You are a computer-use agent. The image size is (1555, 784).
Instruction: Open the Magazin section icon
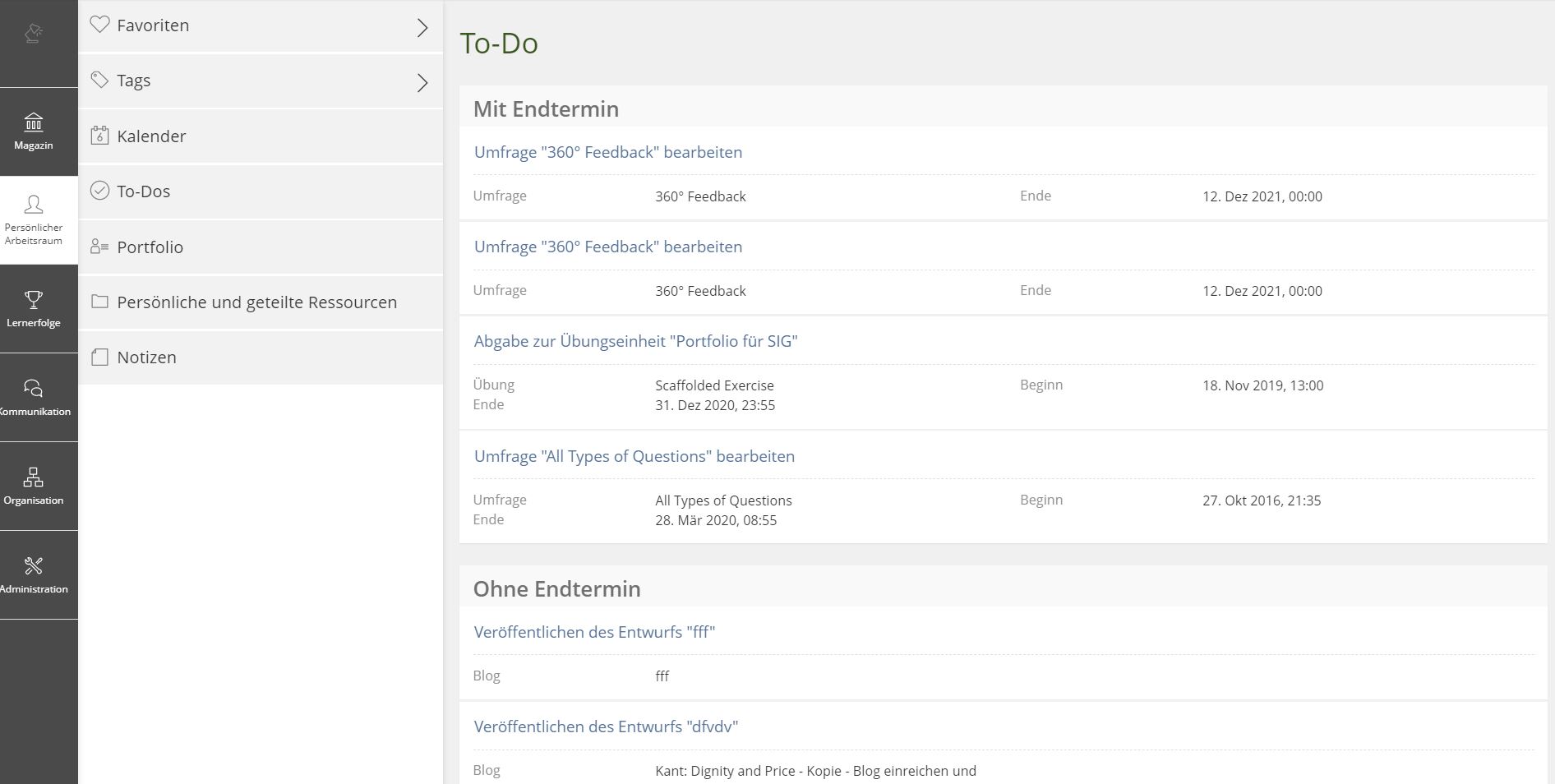pos(34,123)
